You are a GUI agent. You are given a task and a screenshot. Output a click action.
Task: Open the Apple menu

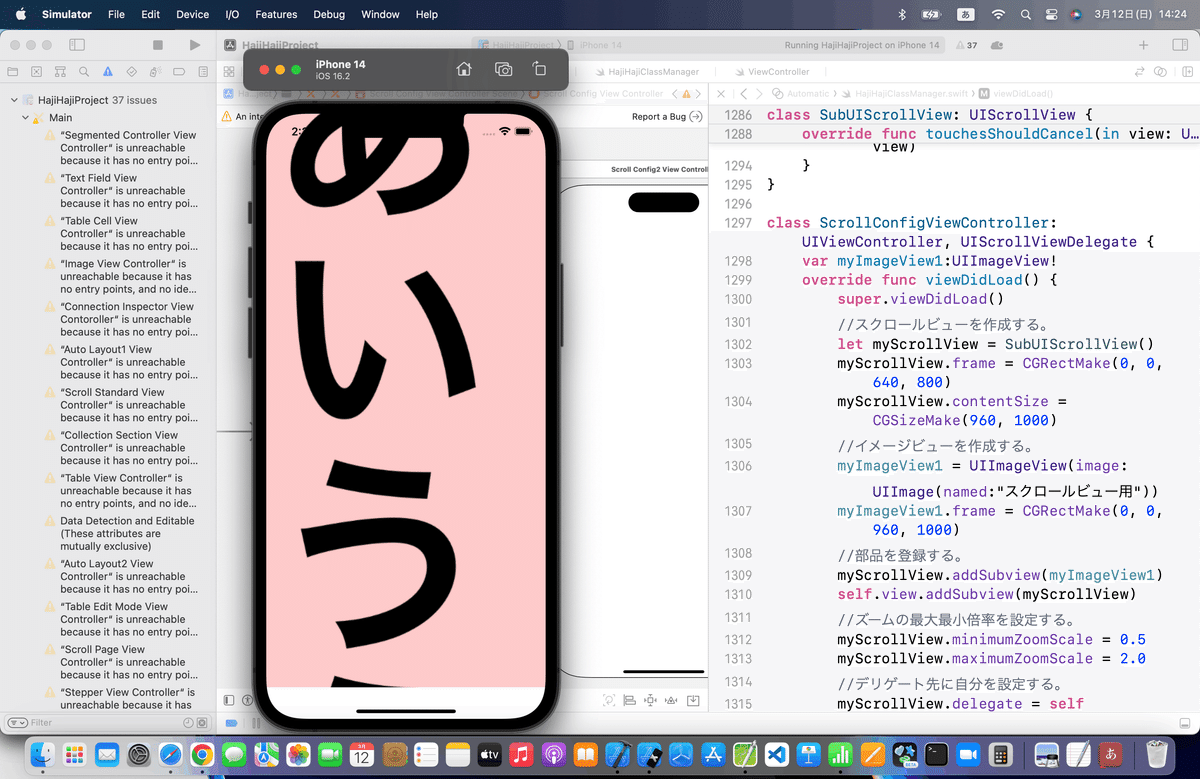pyautogui.click(x=21, y=15)
